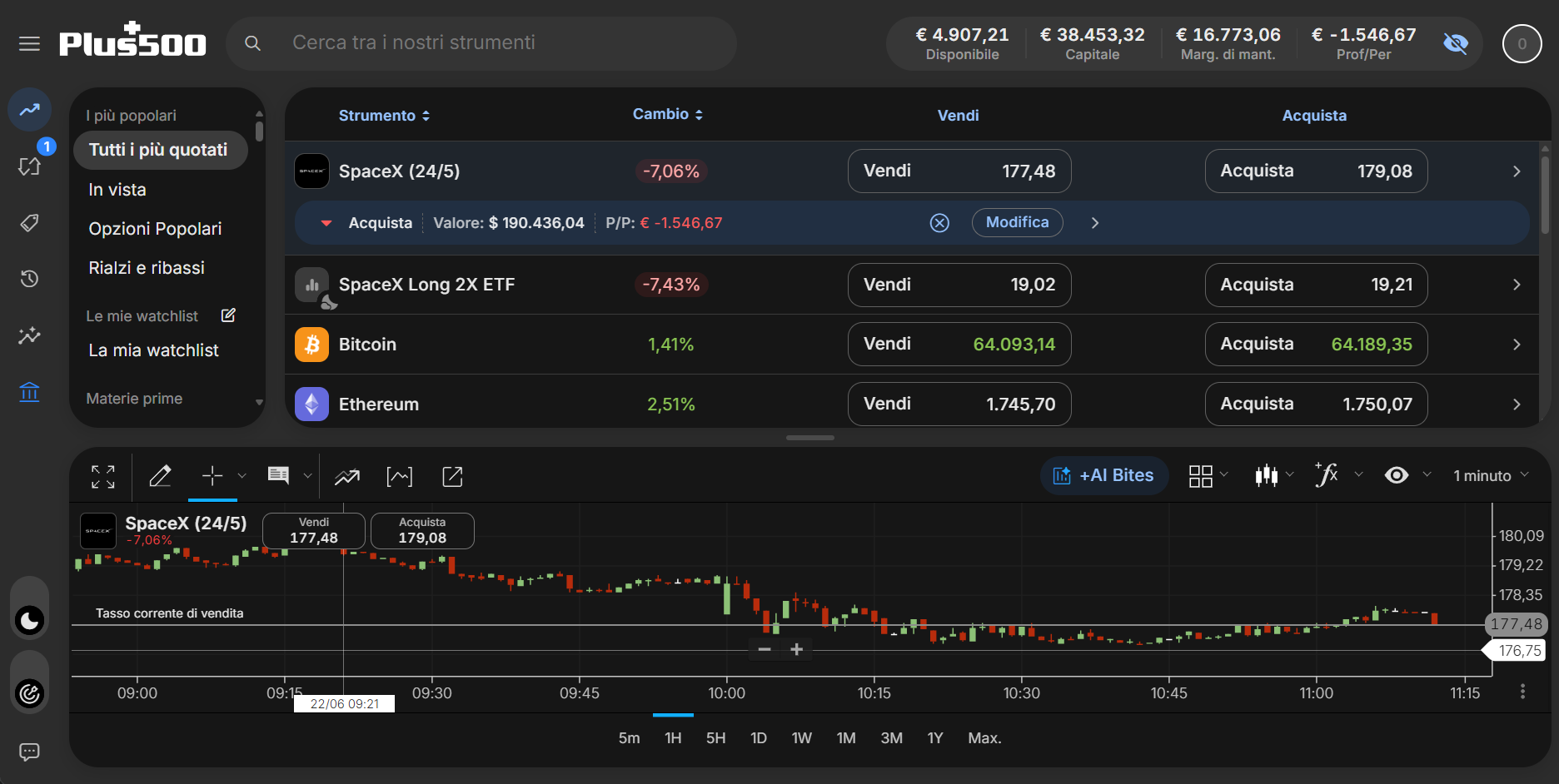Click the search box for instruments
Screen dimensions: 1559x784
coord(481,43)
